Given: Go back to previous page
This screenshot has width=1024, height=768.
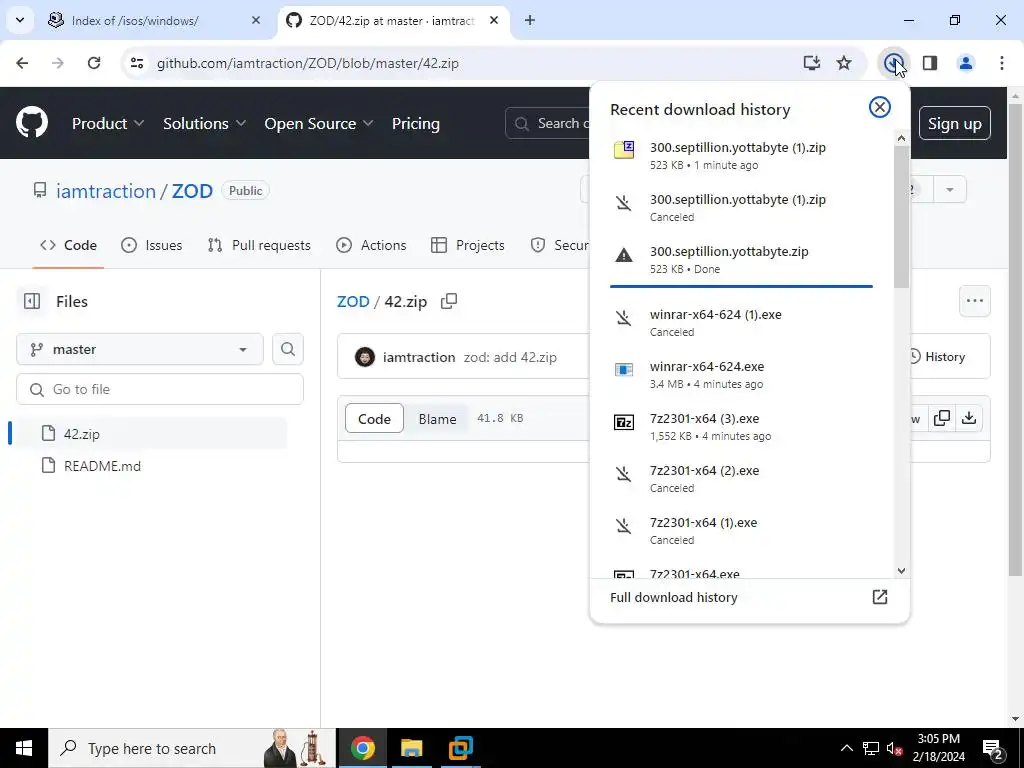Looking at the screenshot, I should [x=22, y=63].
